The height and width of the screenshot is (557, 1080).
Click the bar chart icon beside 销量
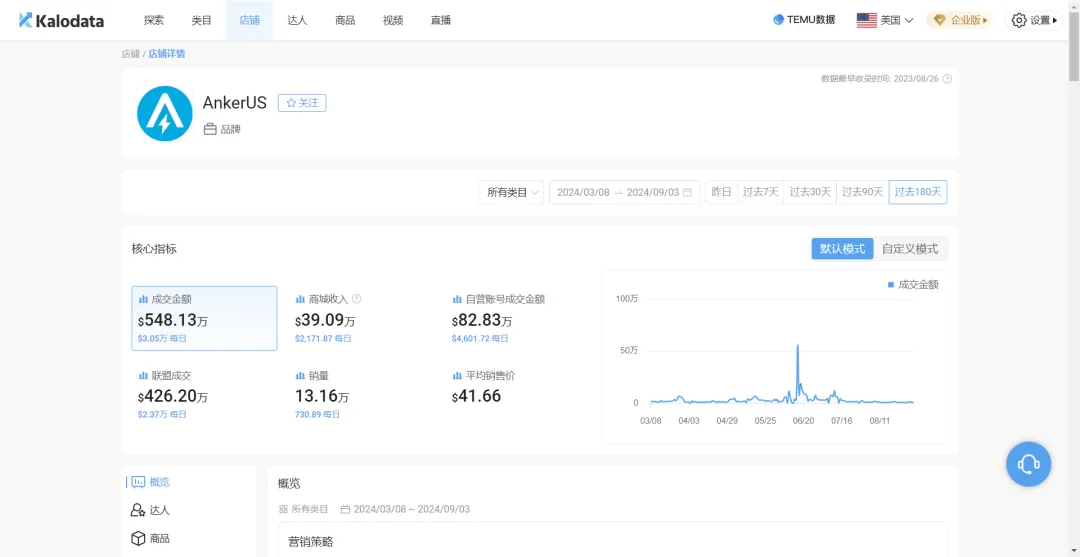pos(300,376)
